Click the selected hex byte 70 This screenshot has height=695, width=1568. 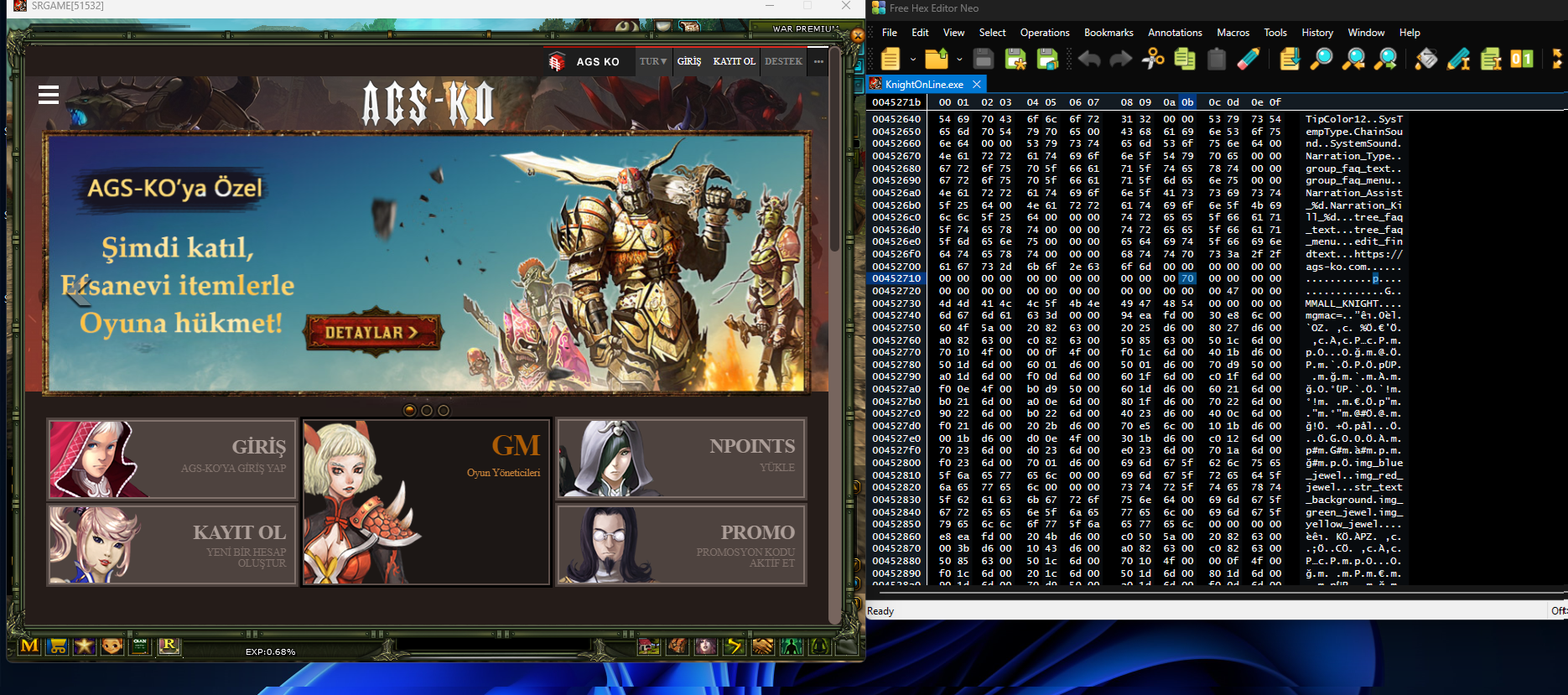tap(1186, 278)
